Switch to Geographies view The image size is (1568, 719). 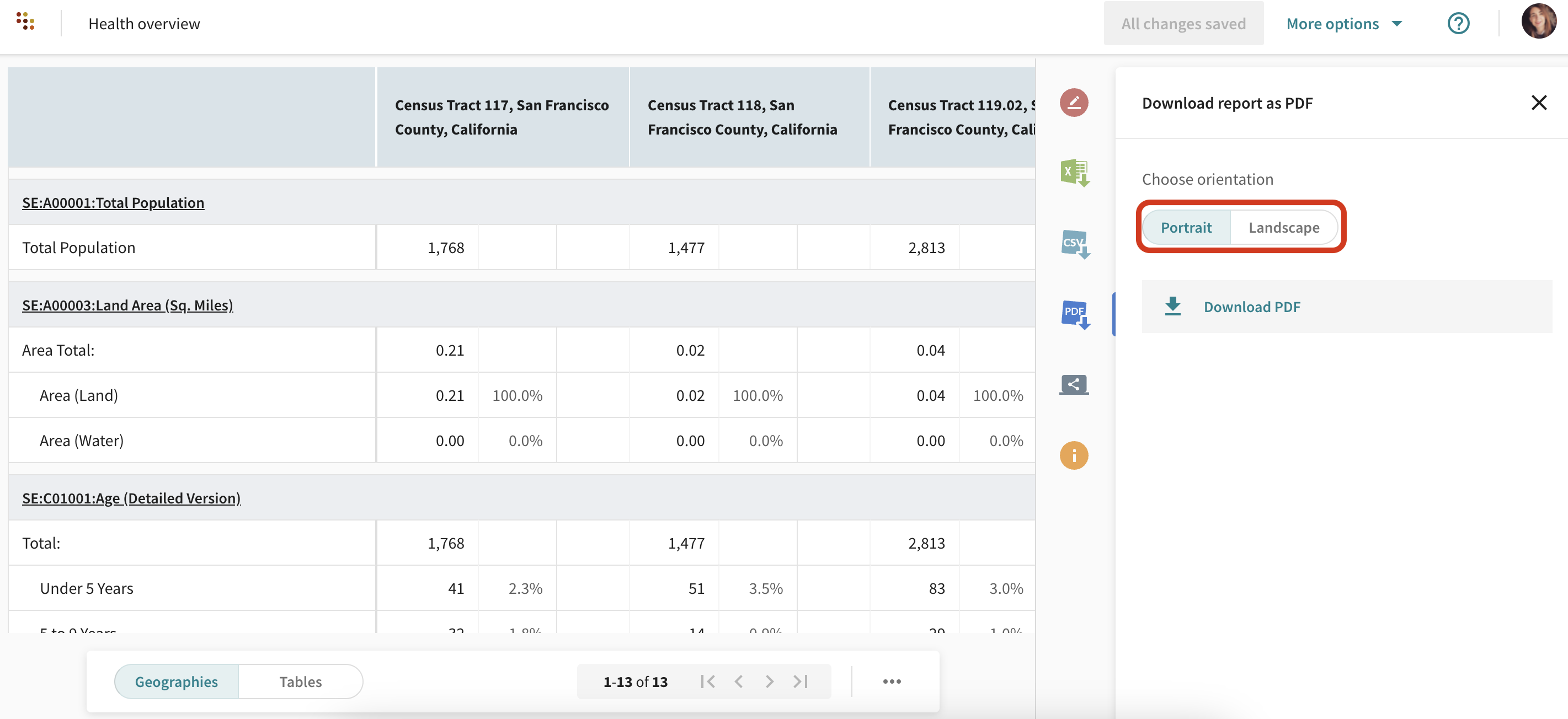click(x=177, y=682)
